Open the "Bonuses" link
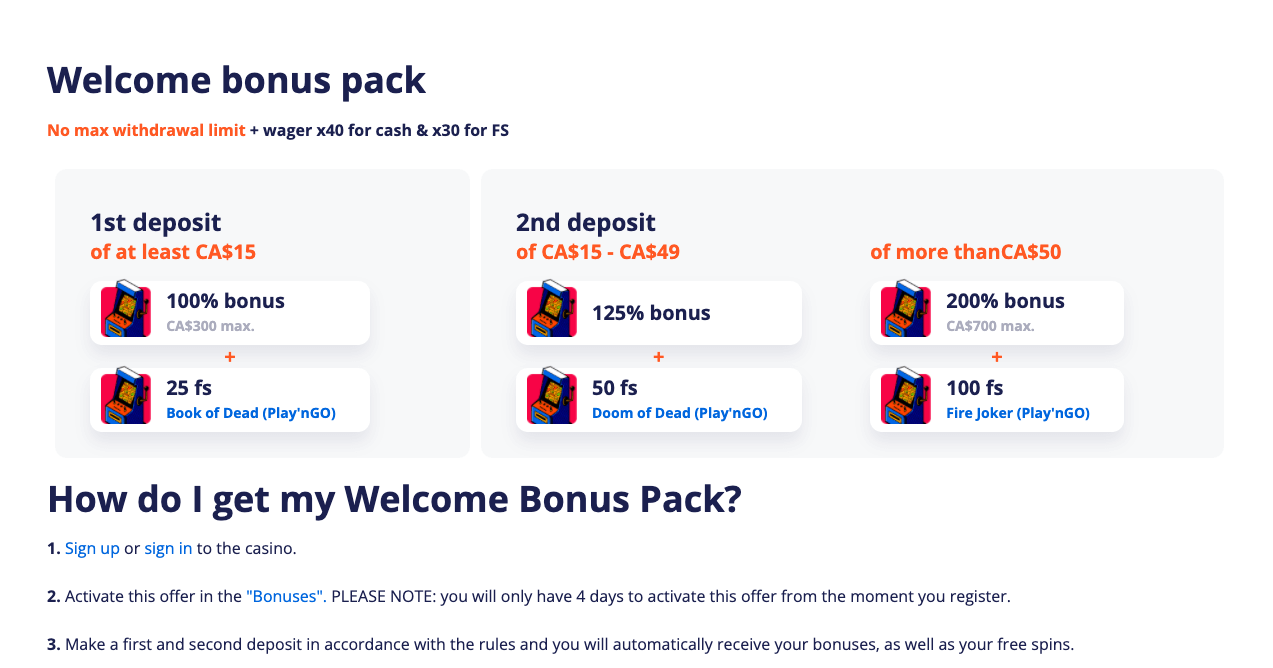The height and width of the screenshot is (668, 1273). tap(285, 596)
